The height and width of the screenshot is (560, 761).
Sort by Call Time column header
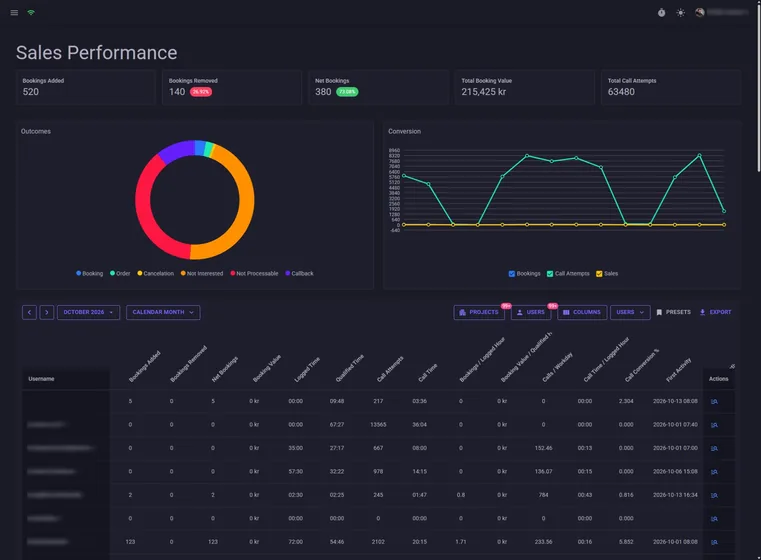point(428,373)
